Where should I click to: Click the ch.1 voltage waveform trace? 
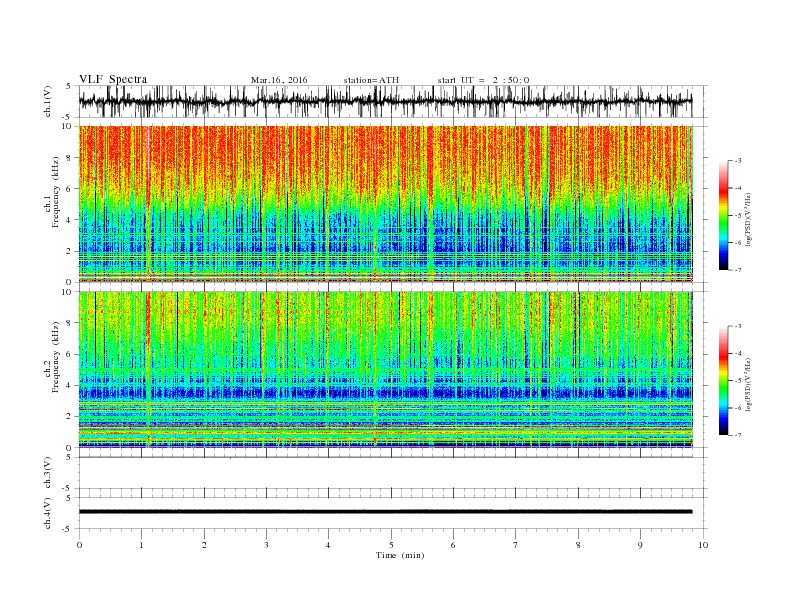[385, 101]
